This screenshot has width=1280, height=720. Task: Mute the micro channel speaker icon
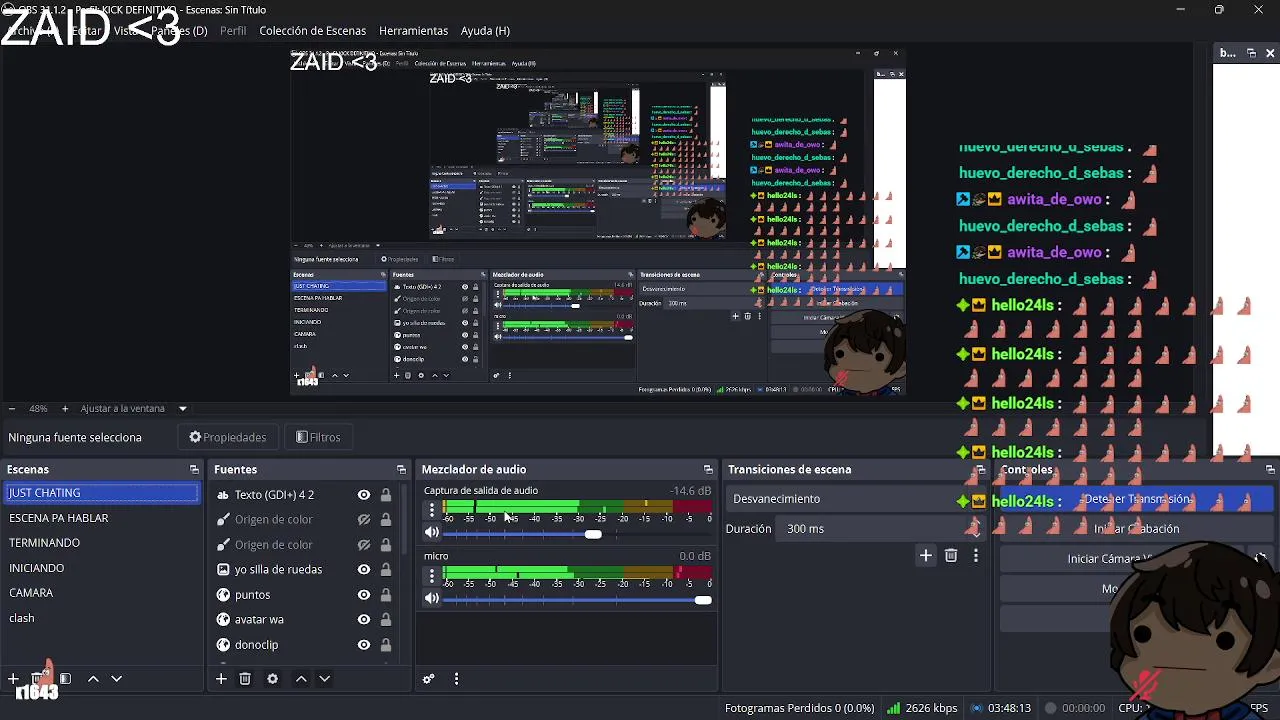tap(432, 599)
